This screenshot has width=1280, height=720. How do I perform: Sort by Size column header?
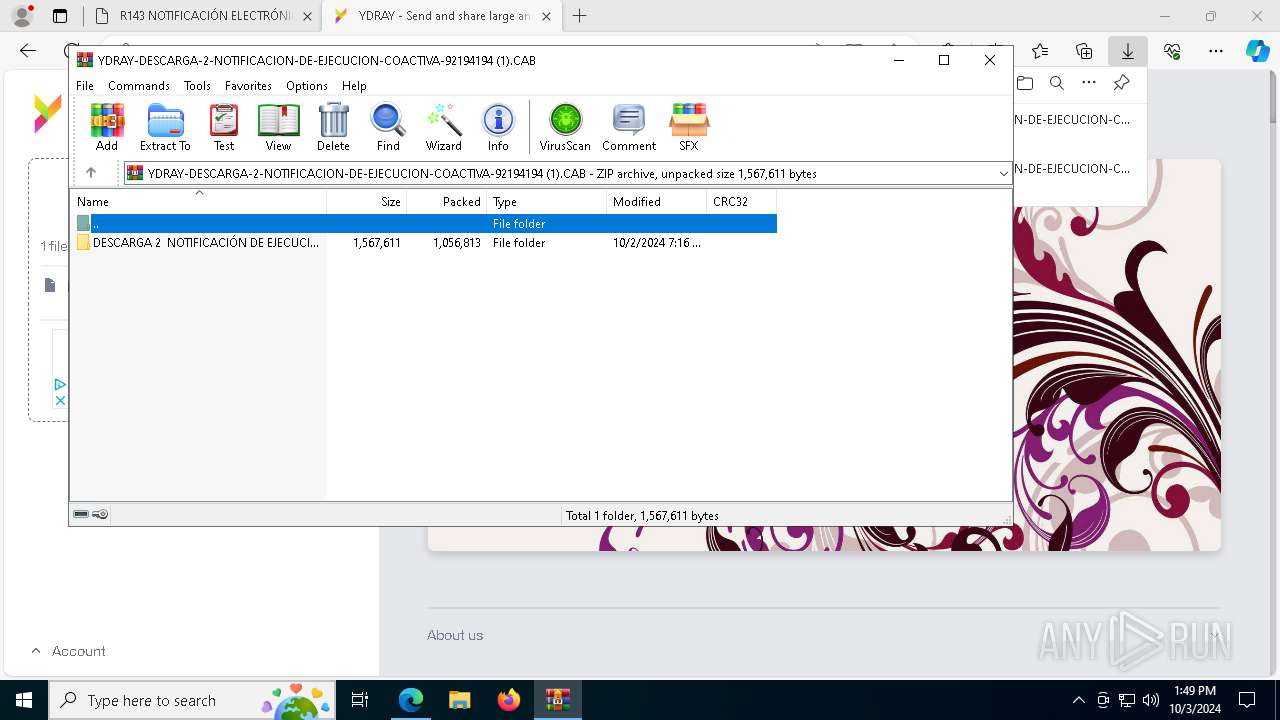367,202
